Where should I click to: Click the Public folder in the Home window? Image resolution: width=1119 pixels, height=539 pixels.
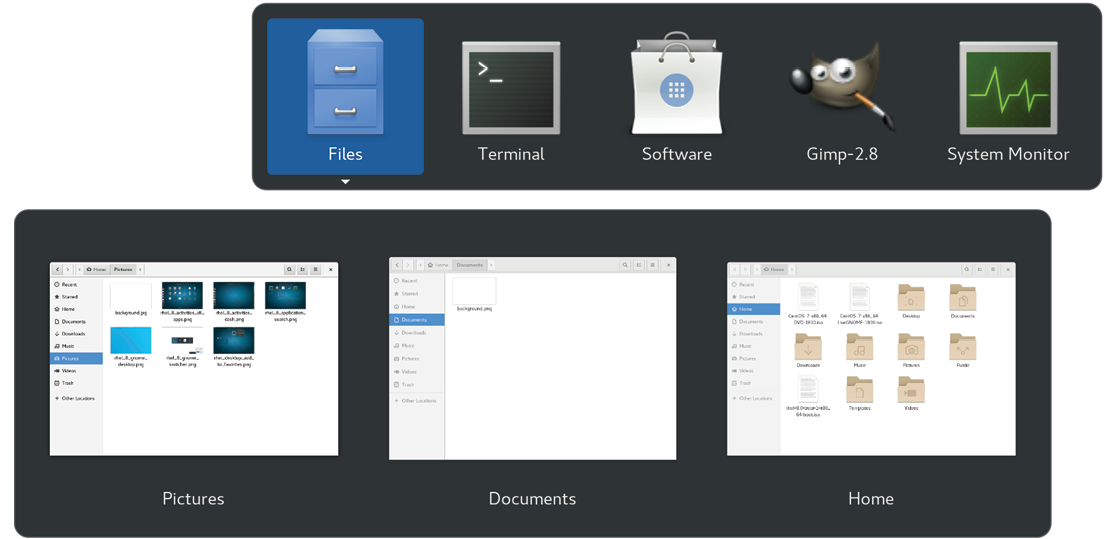click(x=962, y=349)
